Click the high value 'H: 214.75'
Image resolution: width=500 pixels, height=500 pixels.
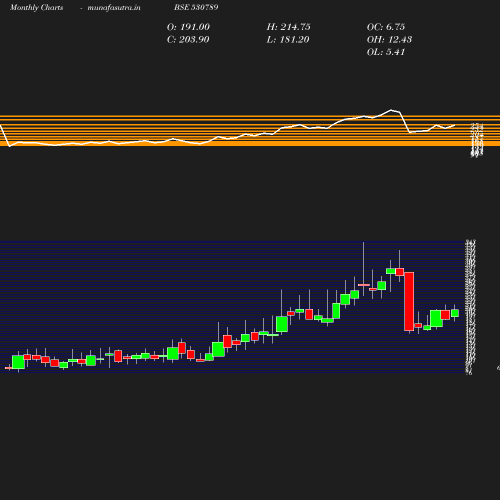point(288,27)
